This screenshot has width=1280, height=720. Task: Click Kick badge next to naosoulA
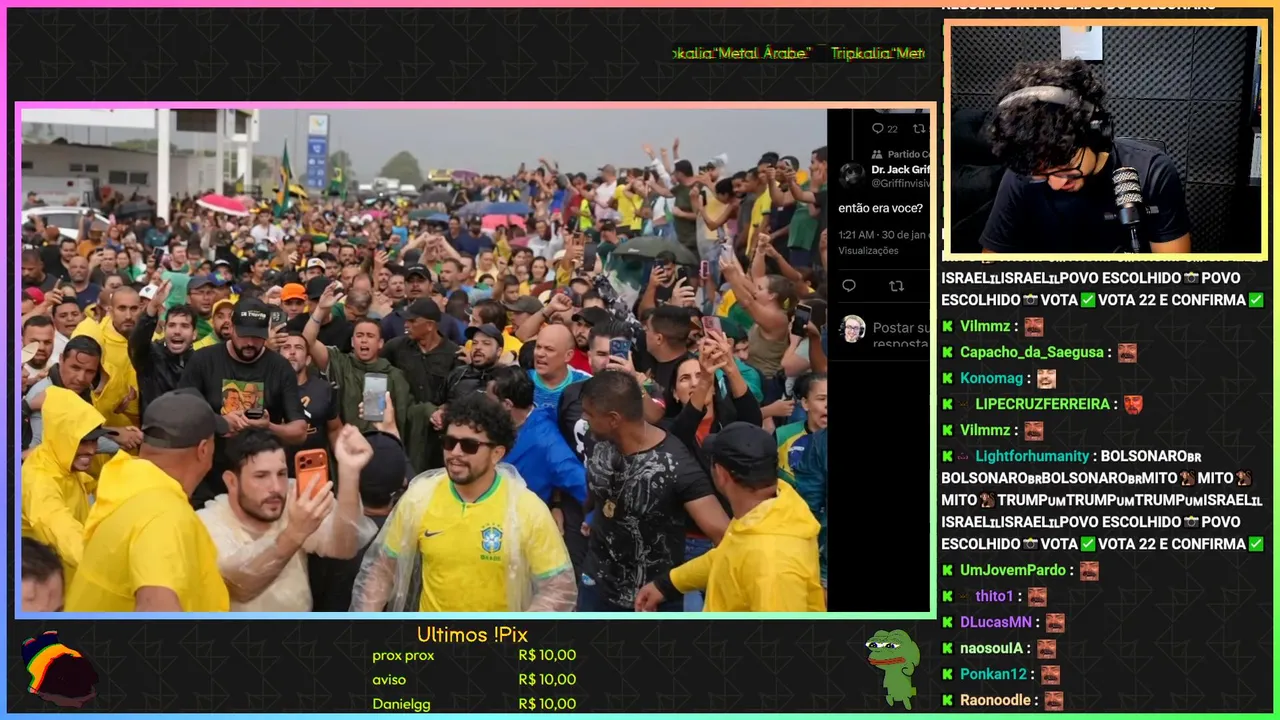pyautogui.click(x=948, y=648)
